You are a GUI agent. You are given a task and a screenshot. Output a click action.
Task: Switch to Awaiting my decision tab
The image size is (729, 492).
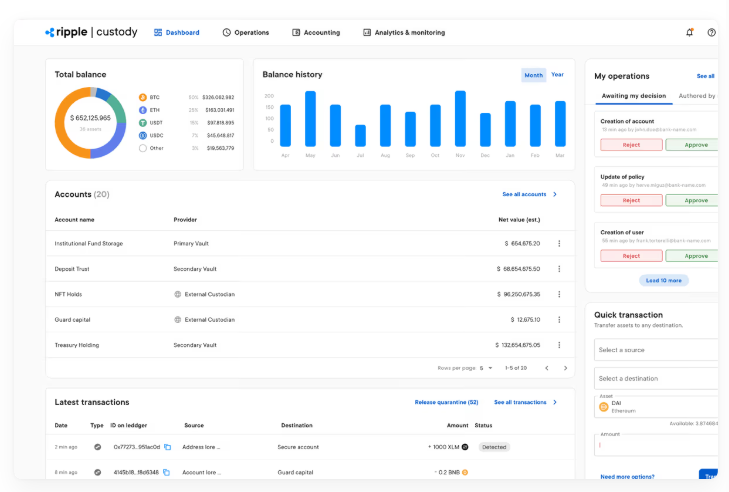pyautogui.click(x=634, y=96)
